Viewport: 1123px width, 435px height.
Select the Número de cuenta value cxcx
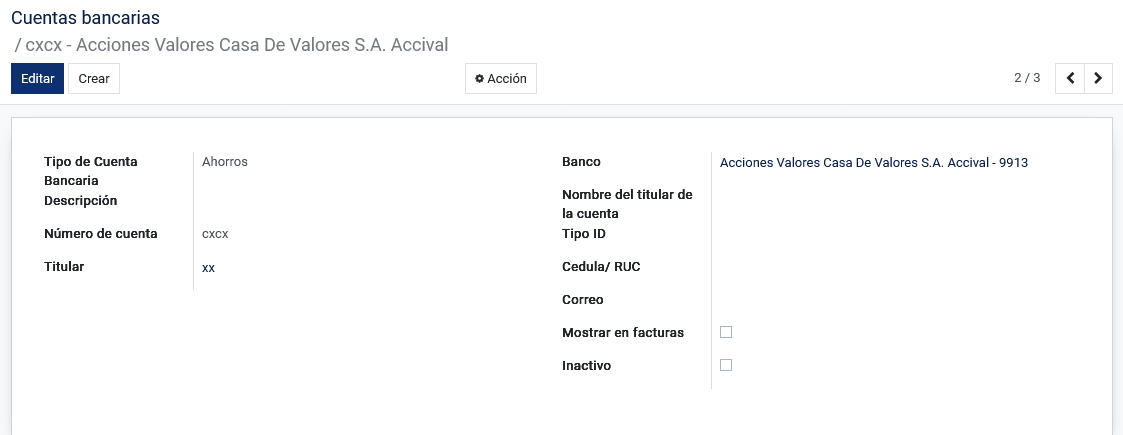point(216,234)
